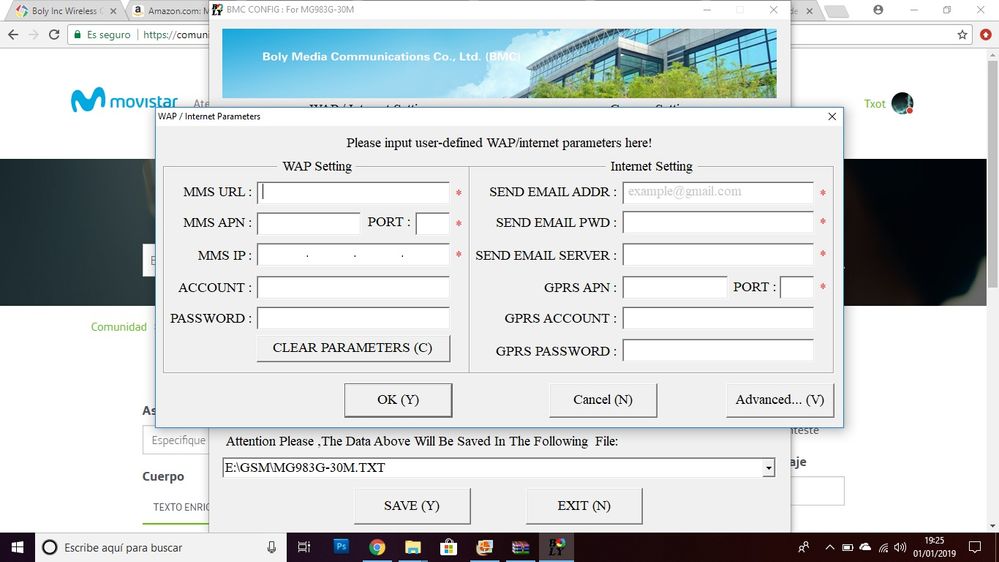Switch to the Boly Inc Wireless tab

click(62, 11)
